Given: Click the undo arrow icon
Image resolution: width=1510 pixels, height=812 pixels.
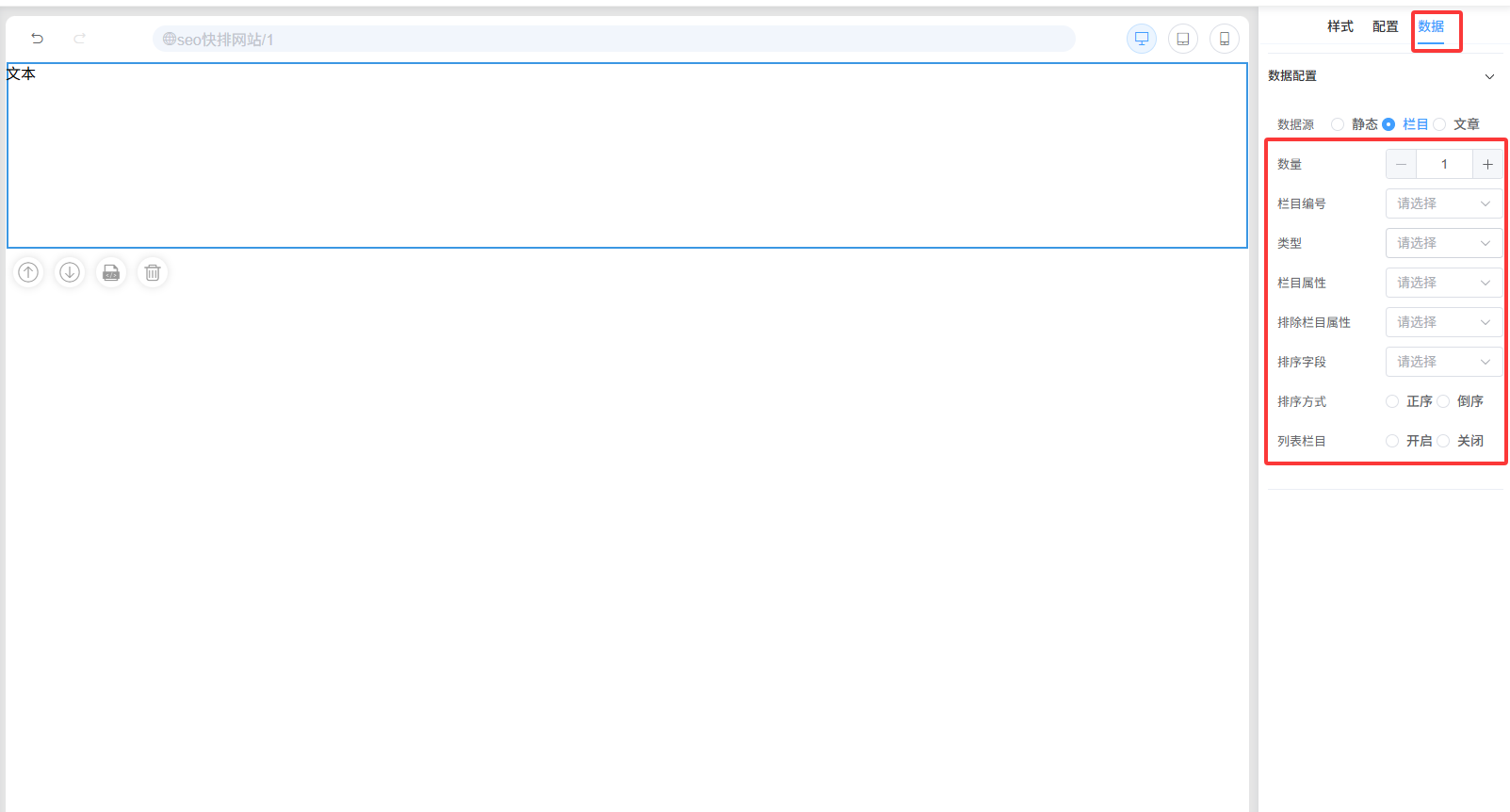Looking at the screenshot, I should point(38,39).
